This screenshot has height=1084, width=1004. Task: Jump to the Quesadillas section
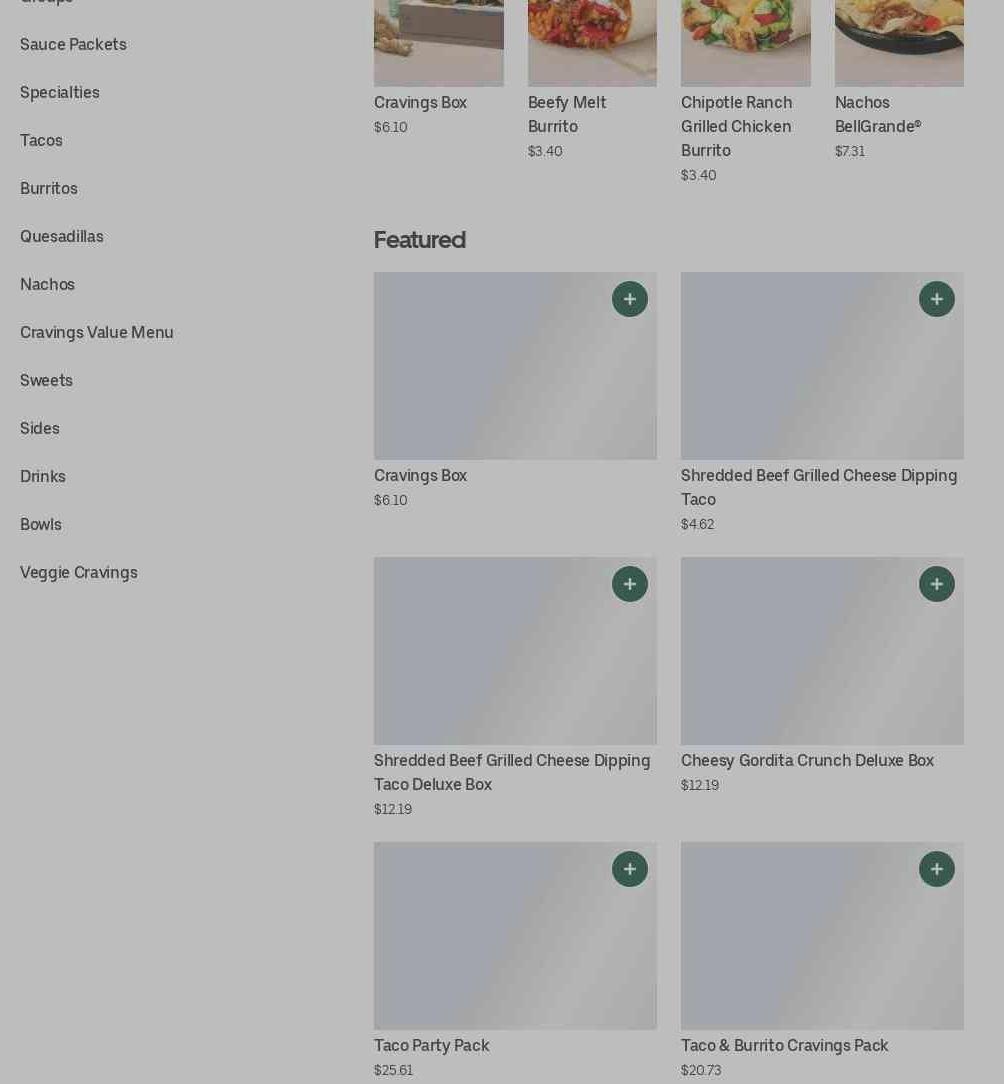click(62, 236)
